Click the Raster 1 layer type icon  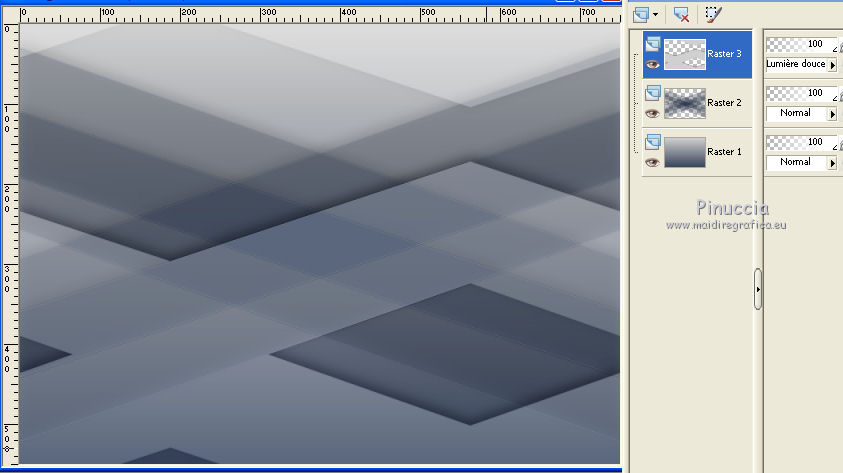[653, 141]
